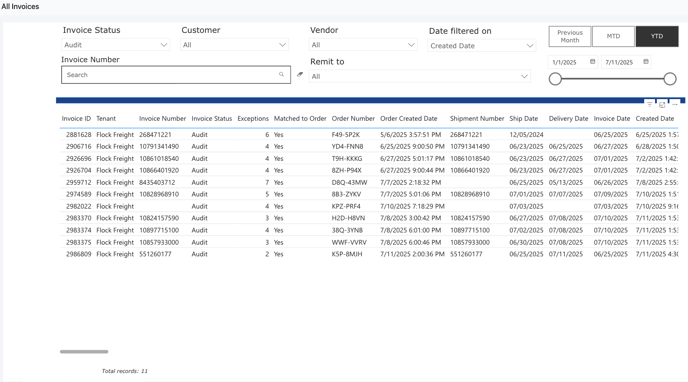Click shipment number 10828968910
Image resolution: width=688 pixels, height=382 pixels.
point(470,194)
